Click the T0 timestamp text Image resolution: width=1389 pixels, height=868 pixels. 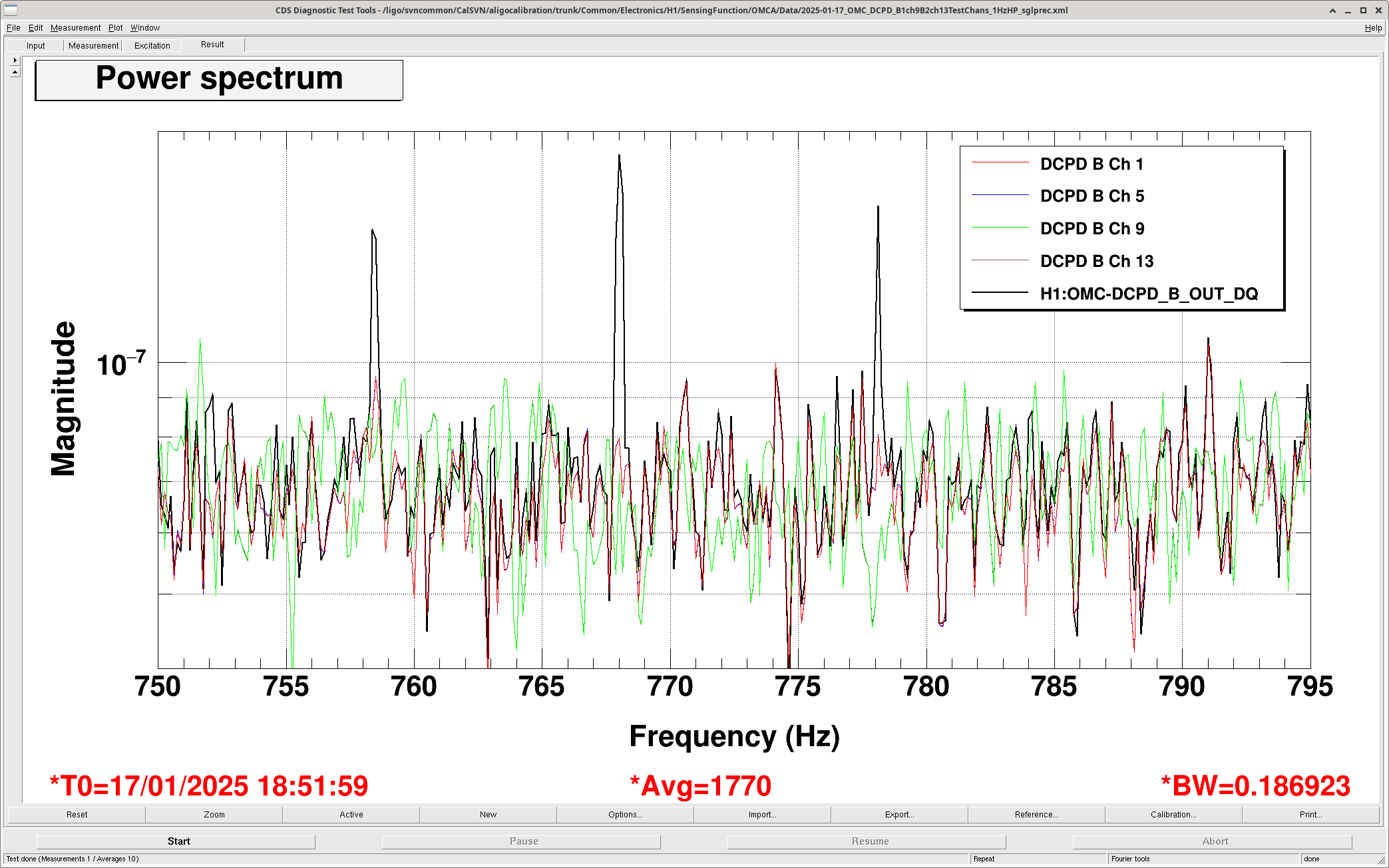[208, 786]
